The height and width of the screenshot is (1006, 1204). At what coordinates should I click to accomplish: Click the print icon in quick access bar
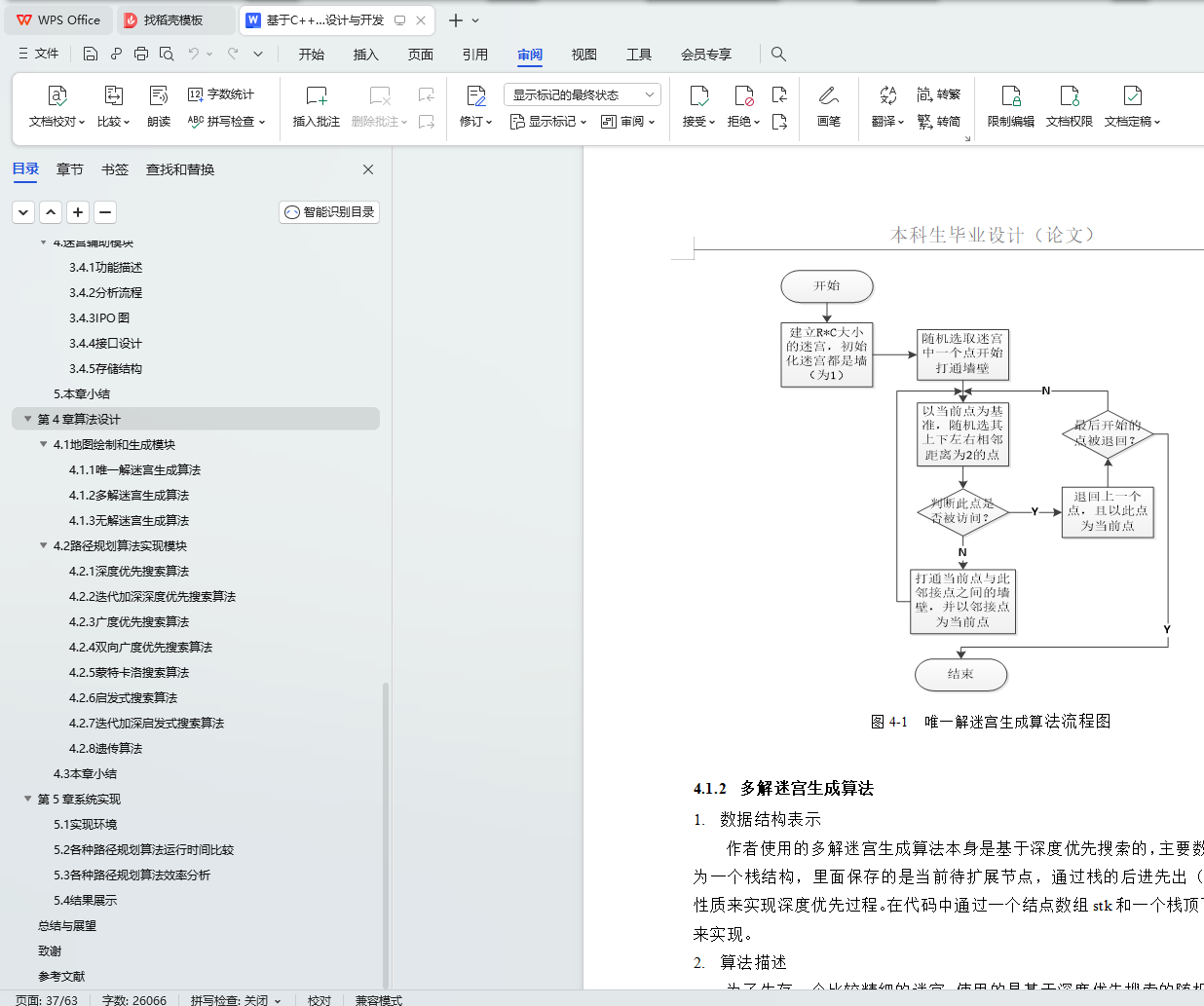coord(141,54)
